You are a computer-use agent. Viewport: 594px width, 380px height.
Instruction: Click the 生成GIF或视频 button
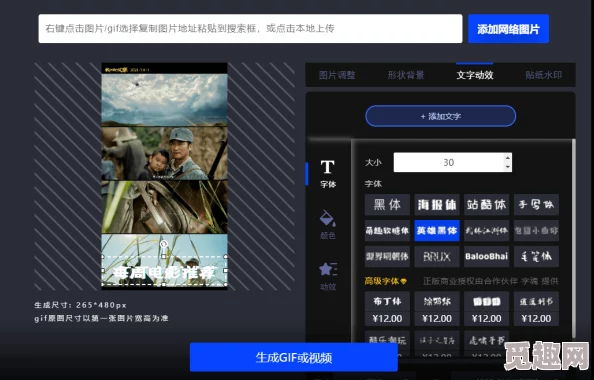click(294, 357)
